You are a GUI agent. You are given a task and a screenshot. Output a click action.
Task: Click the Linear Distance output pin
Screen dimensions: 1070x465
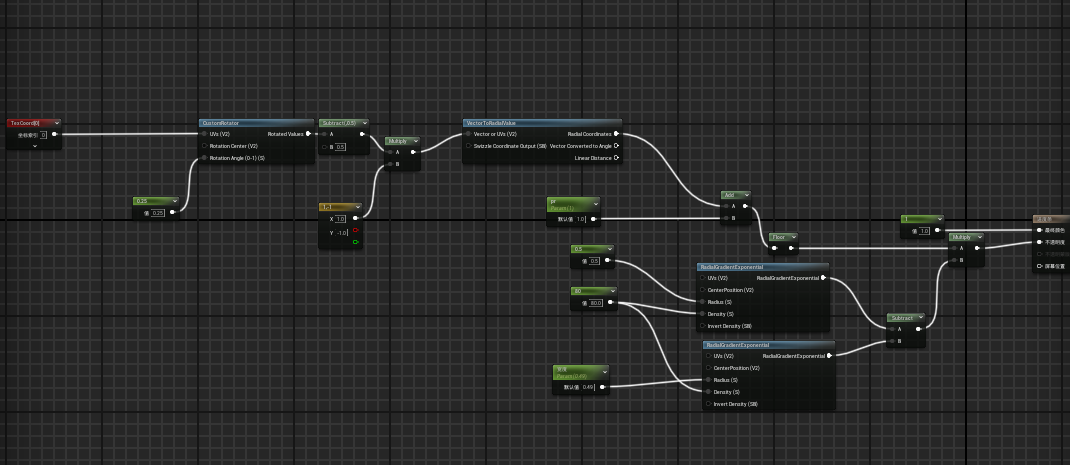616,158
